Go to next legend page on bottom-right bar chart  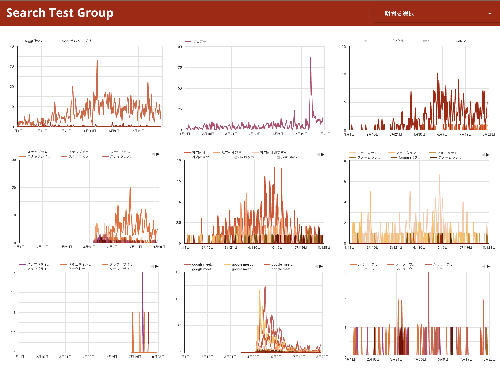(488, 266)
